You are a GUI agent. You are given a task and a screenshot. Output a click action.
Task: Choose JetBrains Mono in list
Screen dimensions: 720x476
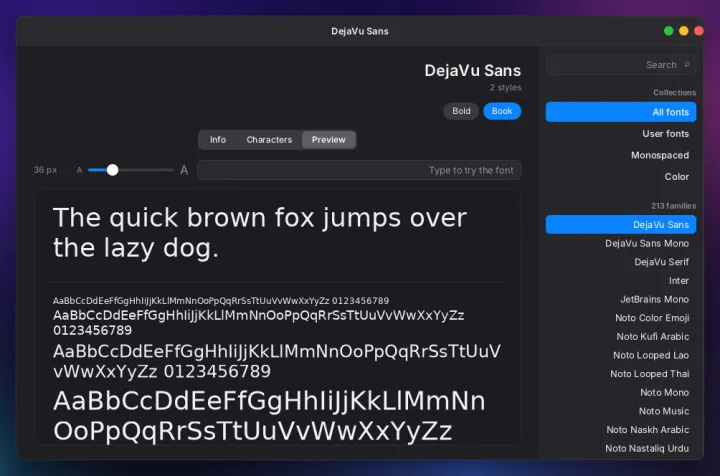[x=621, y=299]
